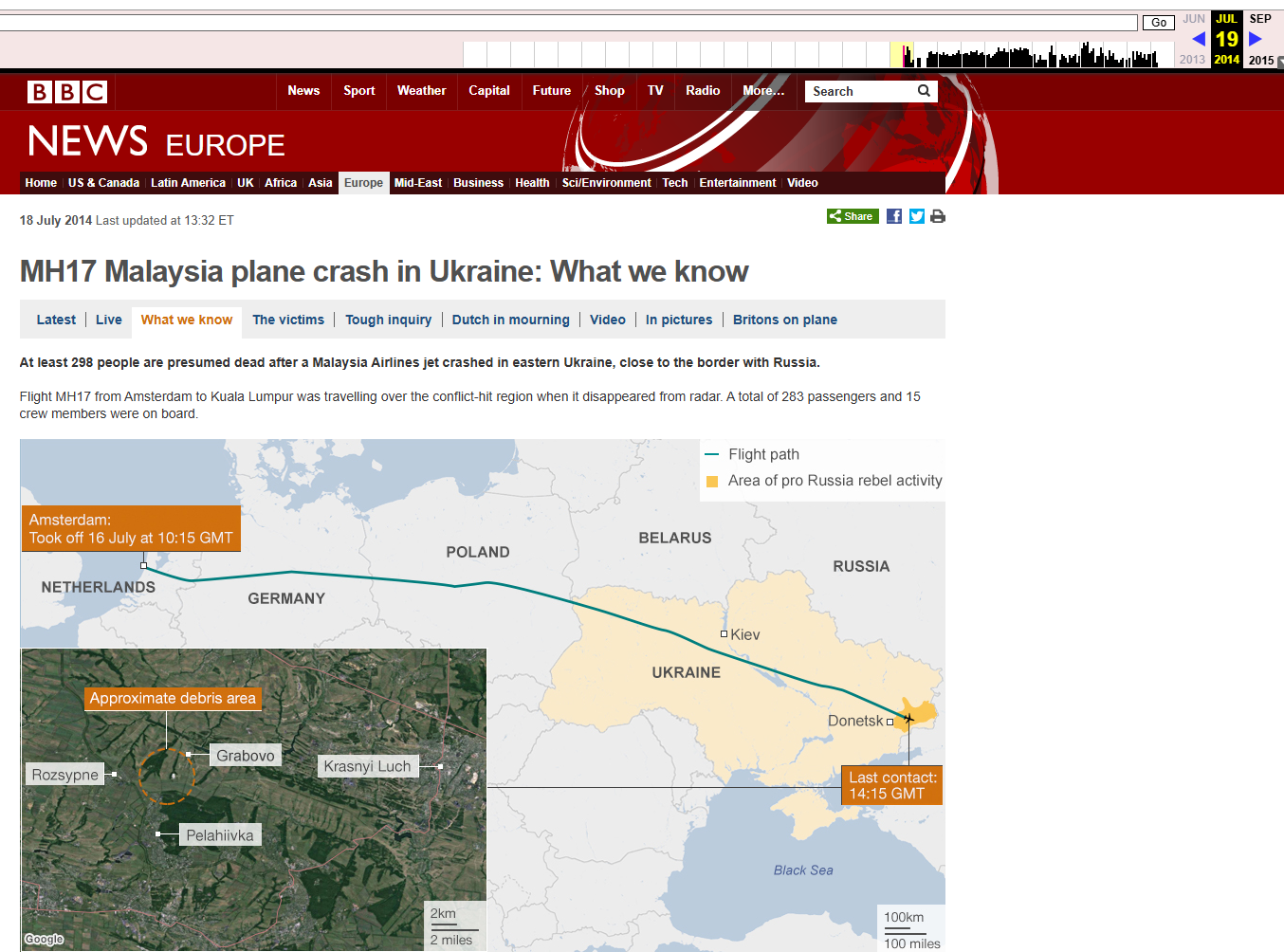Go to Asia section

tap(321, 183)
